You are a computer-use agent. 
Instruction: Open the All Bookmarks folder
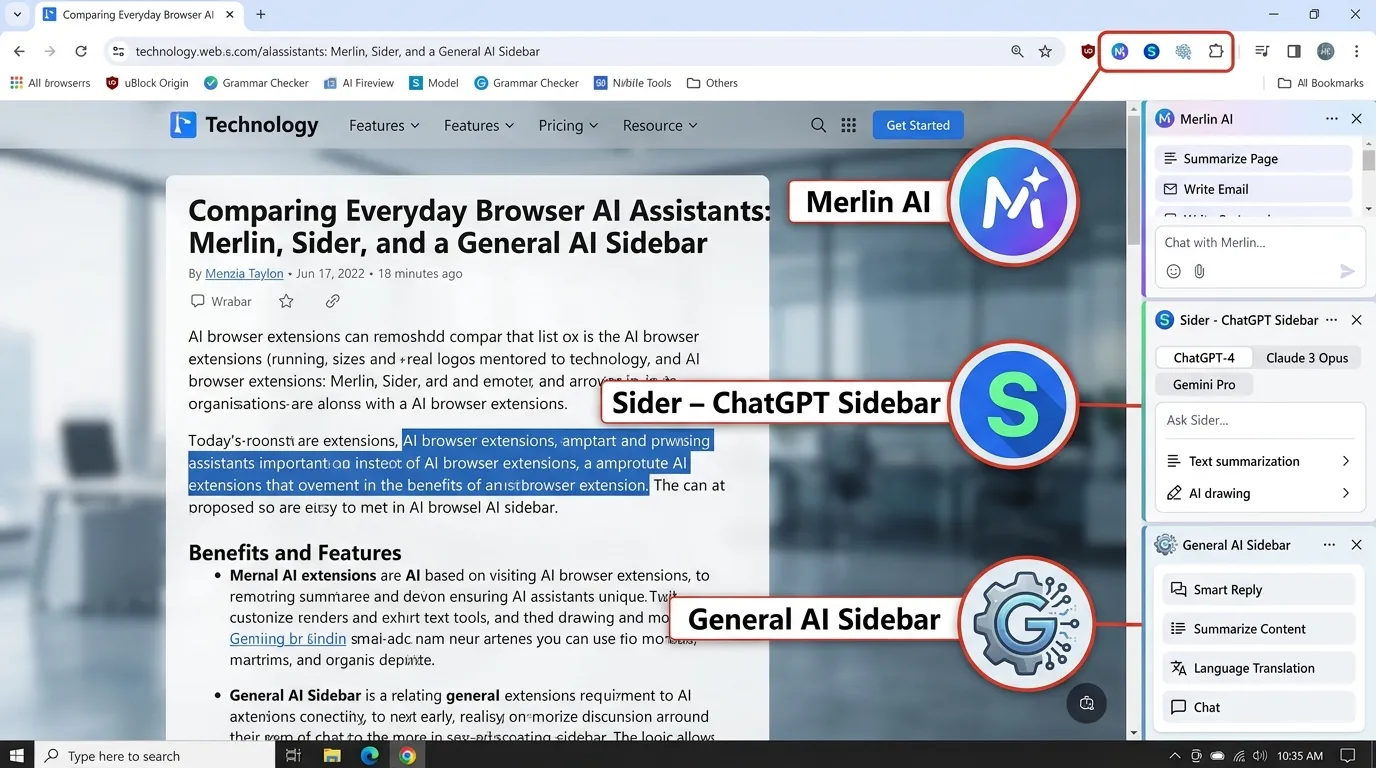point(1321,83)
